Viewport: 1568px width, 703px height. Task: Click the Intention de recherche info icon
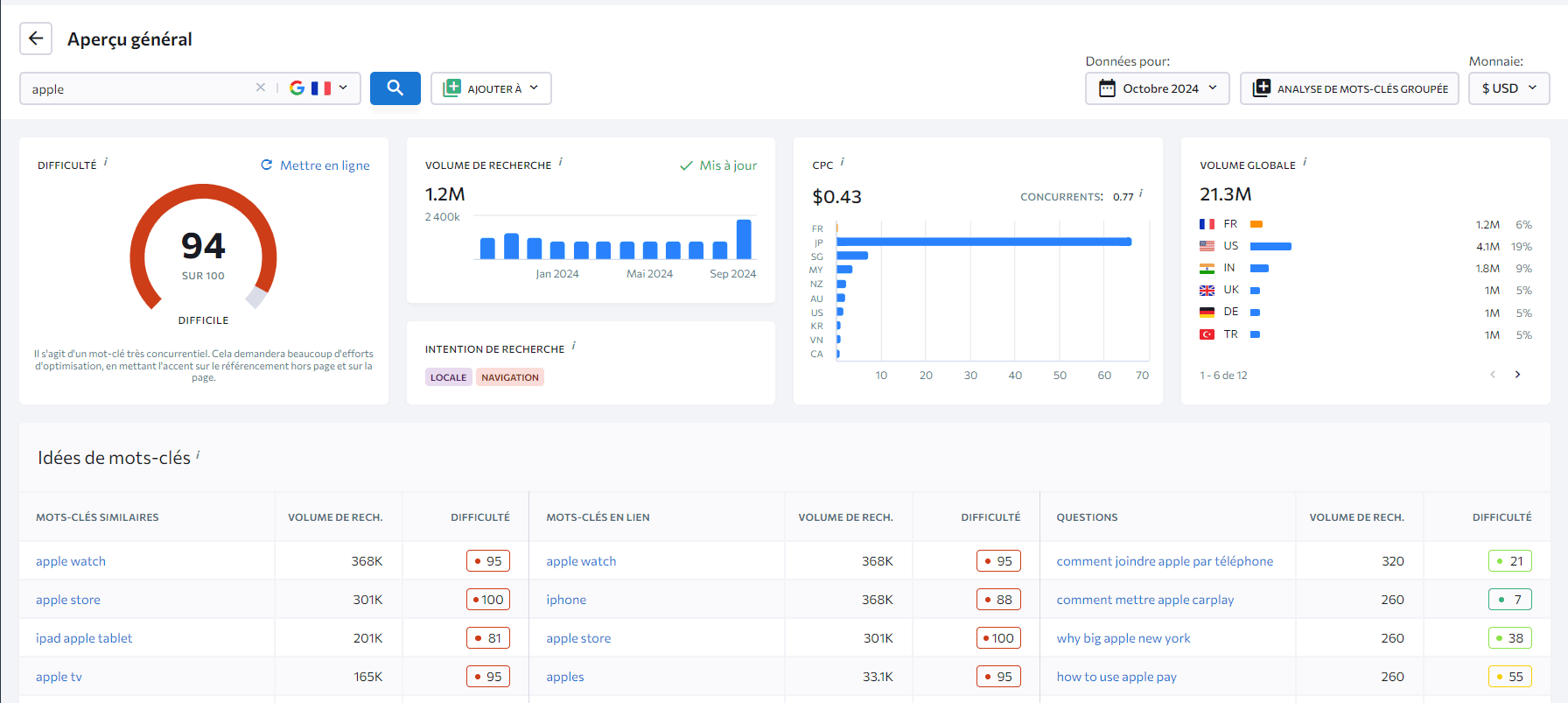click(x=574, y=346)
